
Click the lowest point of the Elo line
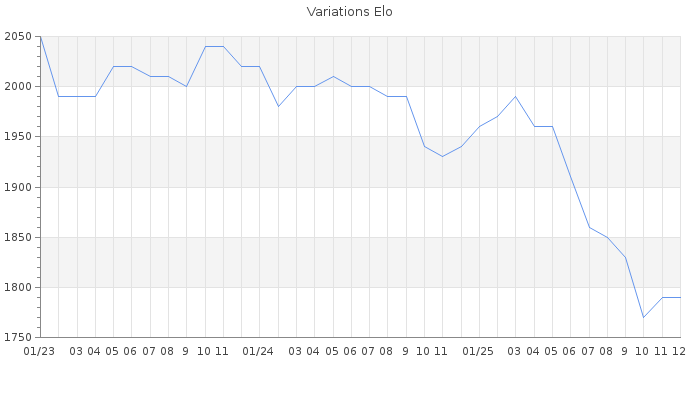[x=644, y=317]
